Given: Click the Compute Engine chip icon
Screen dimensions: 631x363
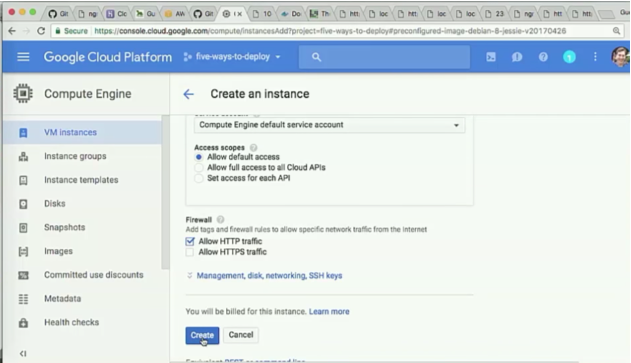Looking at the screenshot, I should coord(23,93).
